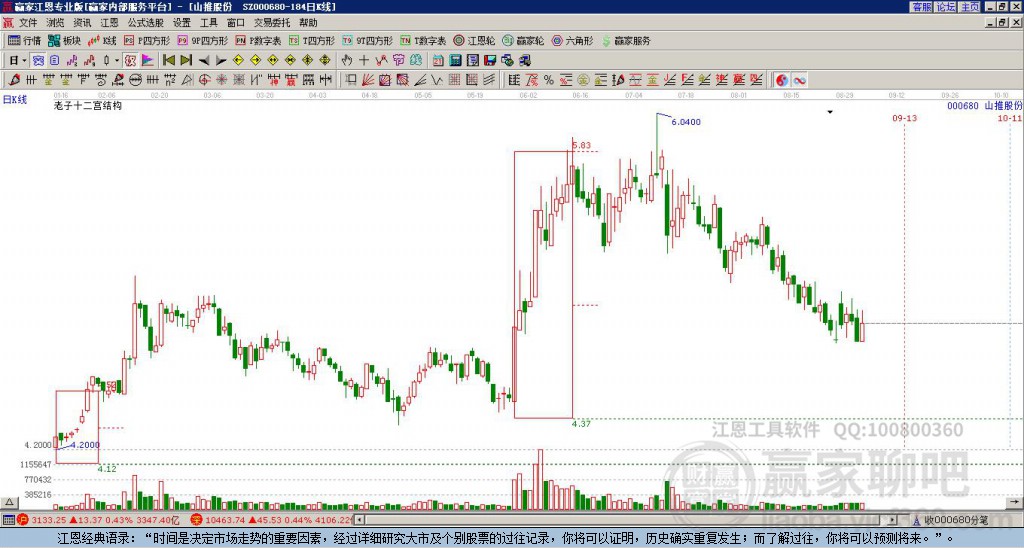Click the gold coin 金 circle icon
Screen dimensions: 1024x548
click(583, 80)
